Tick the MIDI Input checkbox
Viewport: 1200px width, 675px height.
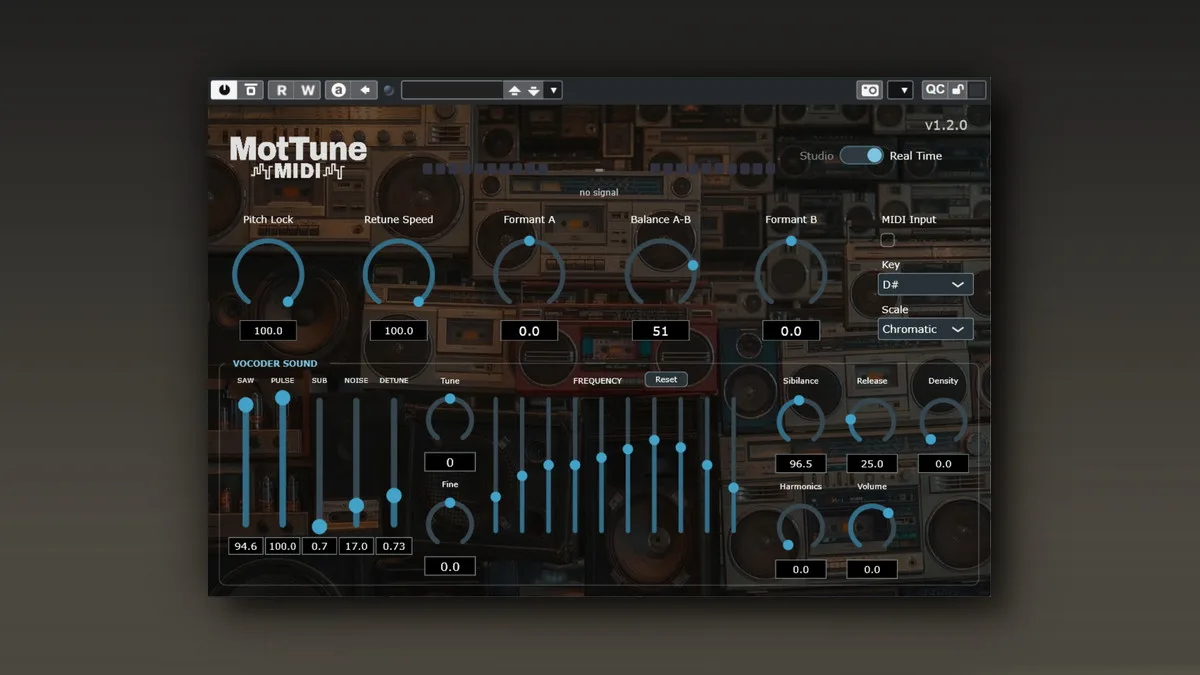887,240
